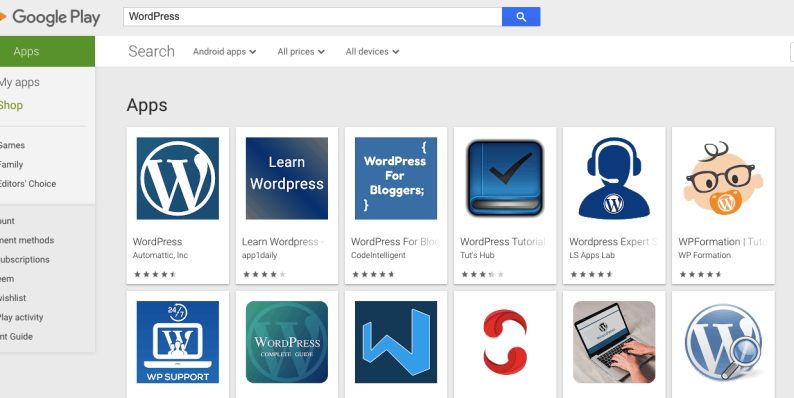Open WordPress For Bloggers app icon

(x=396, y=178)
